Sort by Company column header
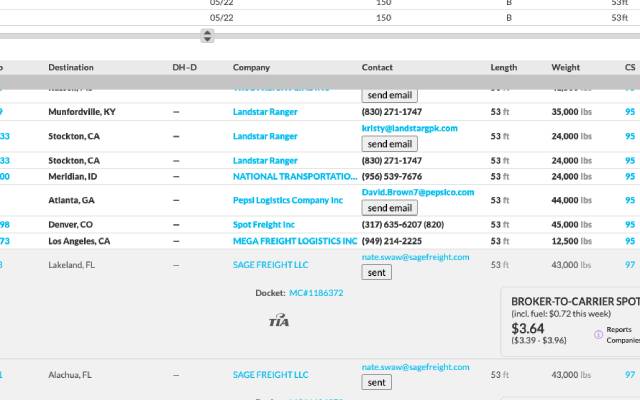The image size is (640, 400). 251,67
